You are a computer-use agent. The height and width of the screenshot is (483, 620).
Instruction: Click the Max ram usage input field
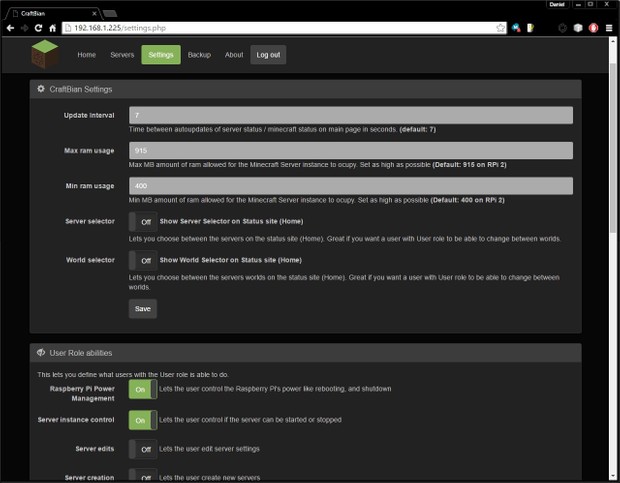(351, 151)
